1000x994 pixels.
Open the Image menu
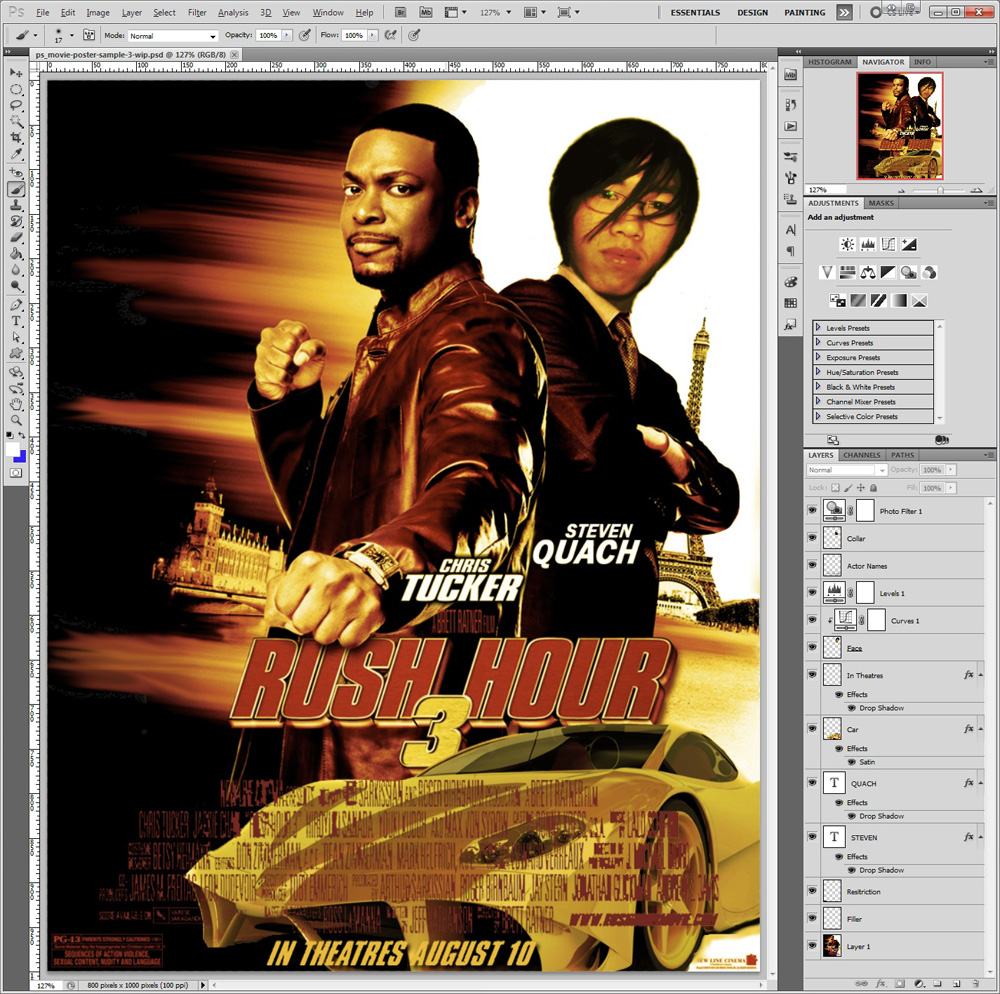98,12
